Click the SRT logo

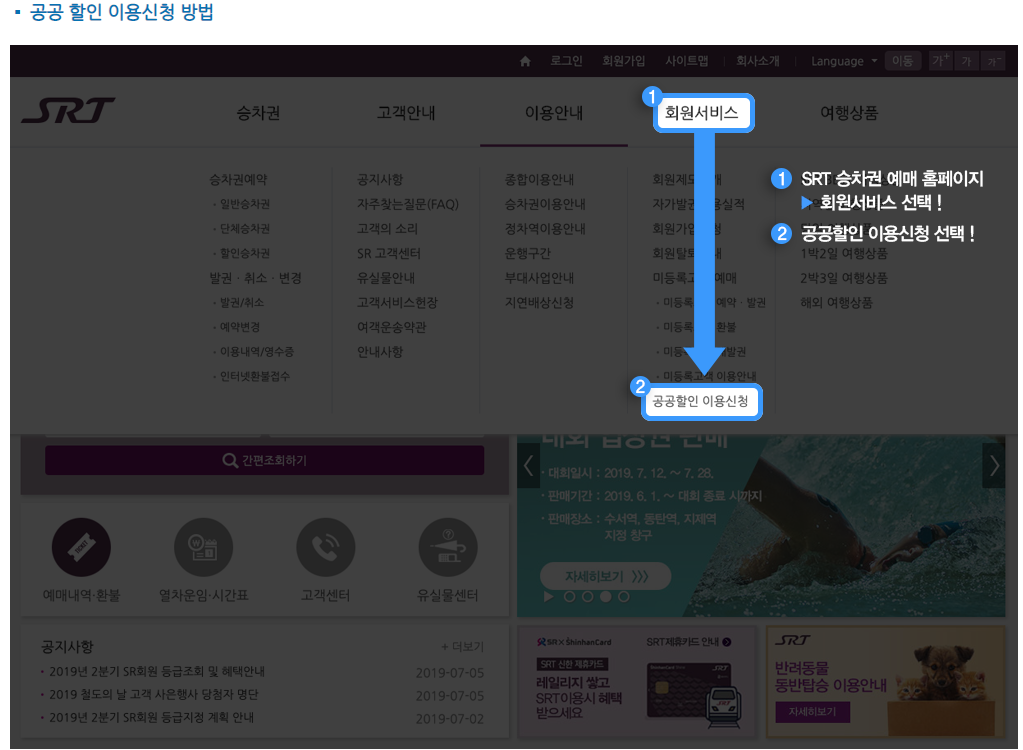tap(69, 110)
